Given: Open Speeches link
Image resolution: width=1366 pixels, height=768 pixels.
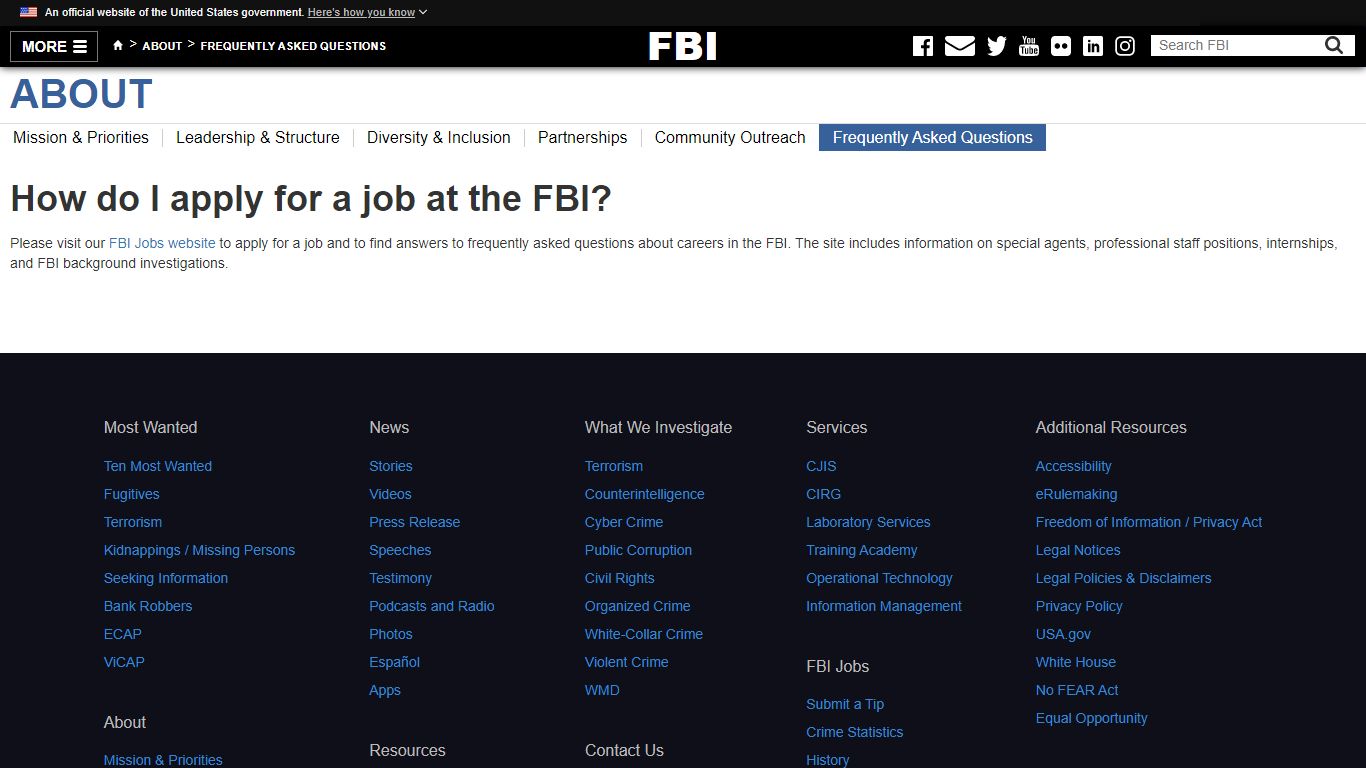Looking at the screenshot, I should coord(400,550).
